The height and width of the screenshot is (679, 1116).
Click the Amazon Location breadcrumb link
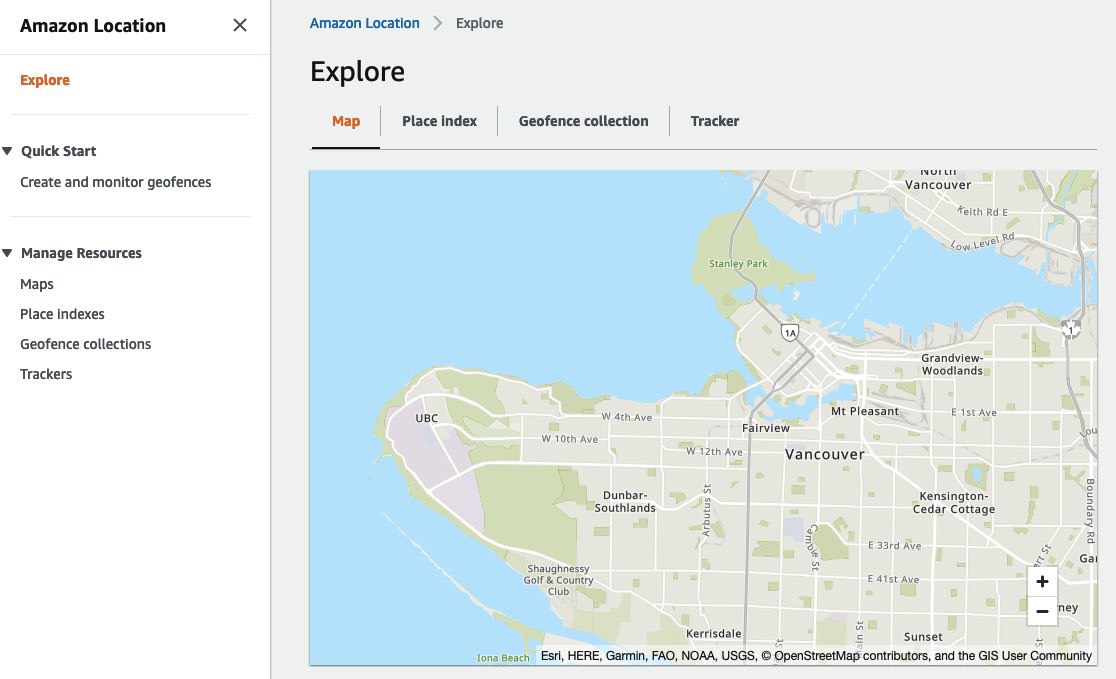364,23
